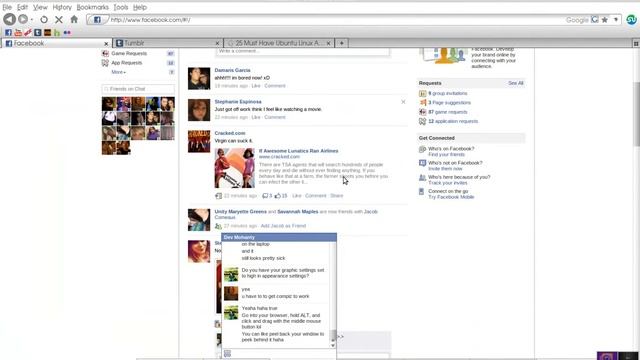Open 'If Awesome Lunatics Ran Airlines' article link

[x=298, y=151]
